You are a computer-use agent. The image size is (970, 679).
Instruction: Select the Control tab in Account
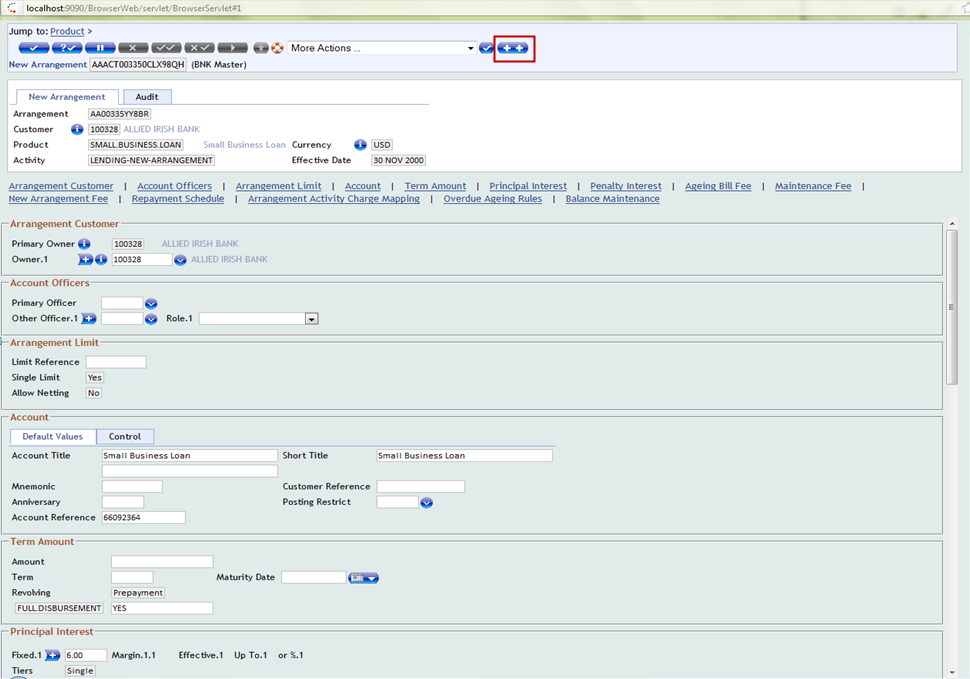pos(125,437)
